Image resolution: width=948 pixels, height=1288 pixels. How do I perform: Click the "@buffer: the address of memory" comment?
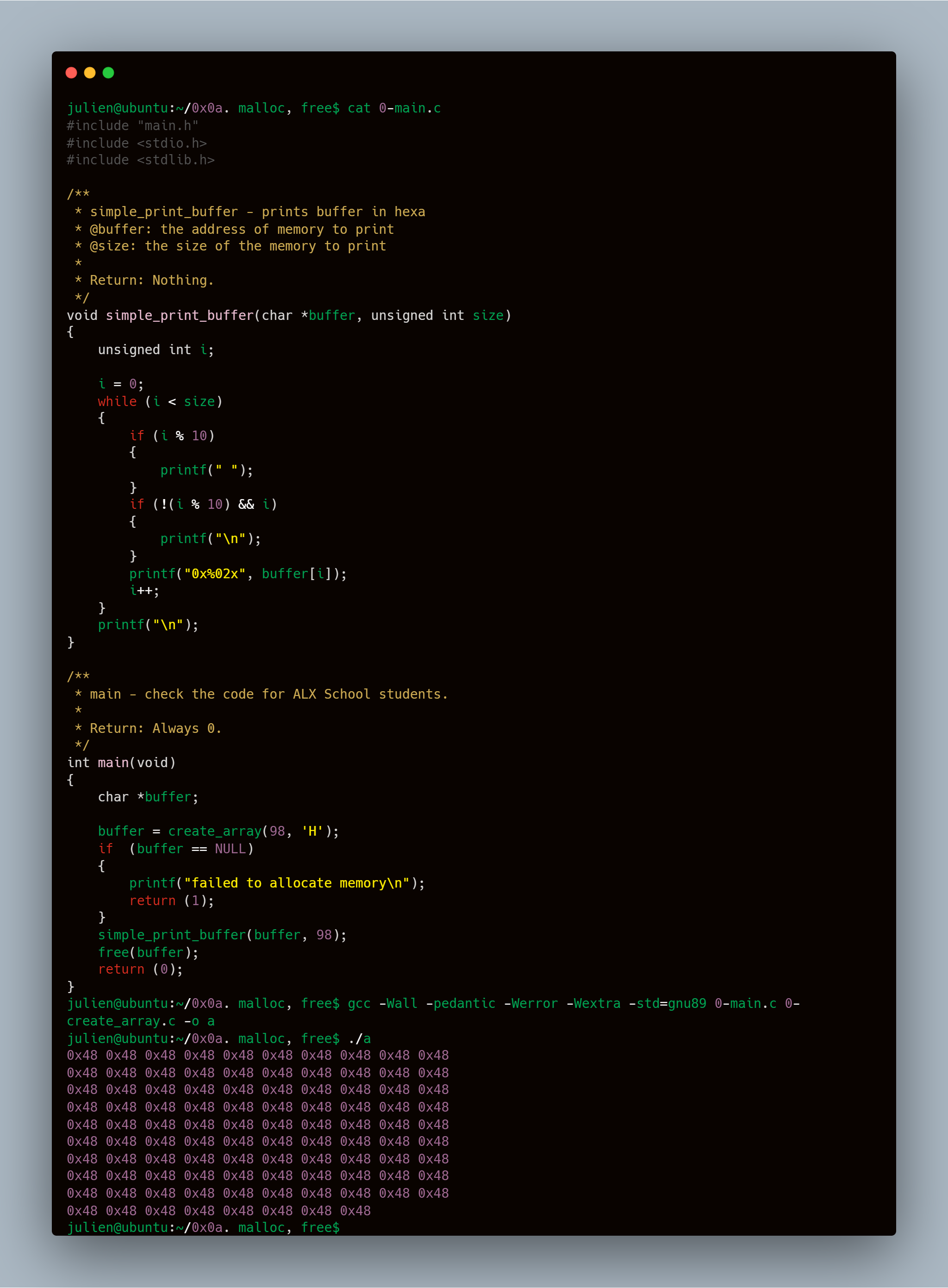point(234,229)
